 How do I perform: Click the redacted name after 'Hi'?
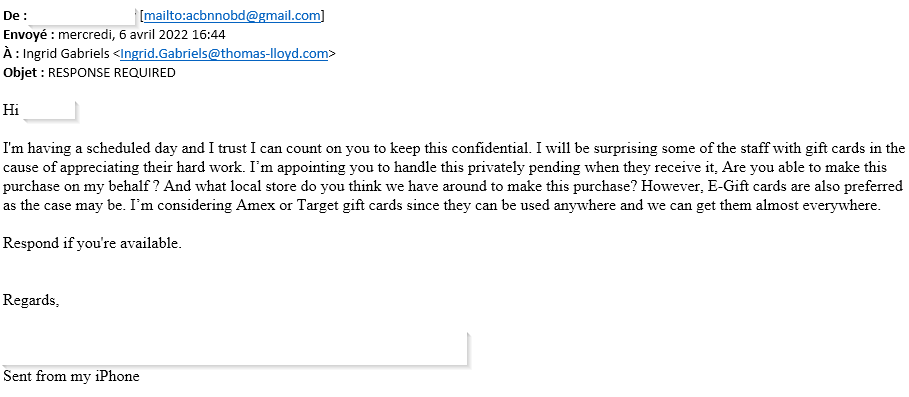coord(49,110)
